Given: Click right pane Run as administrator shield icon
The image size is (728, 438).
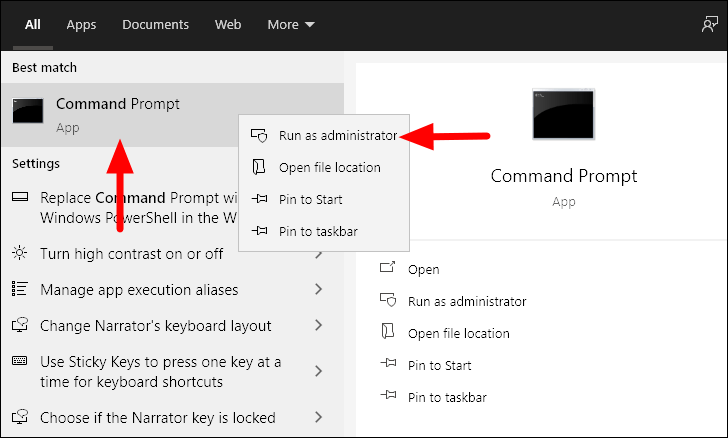Looking at the screenshot, I should pos(388,301).
